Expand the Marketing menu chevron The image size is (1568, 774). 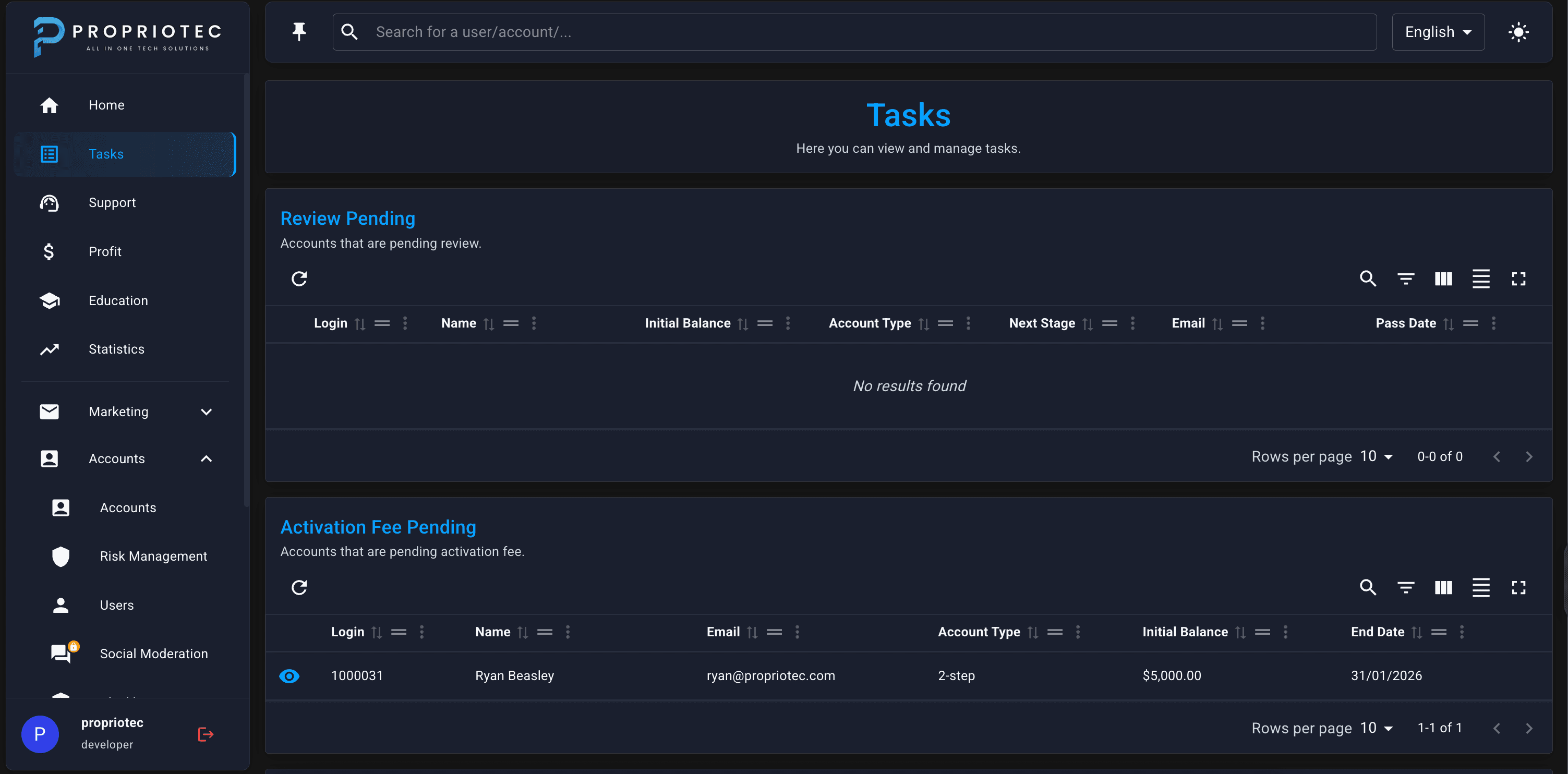coord(207,412)
